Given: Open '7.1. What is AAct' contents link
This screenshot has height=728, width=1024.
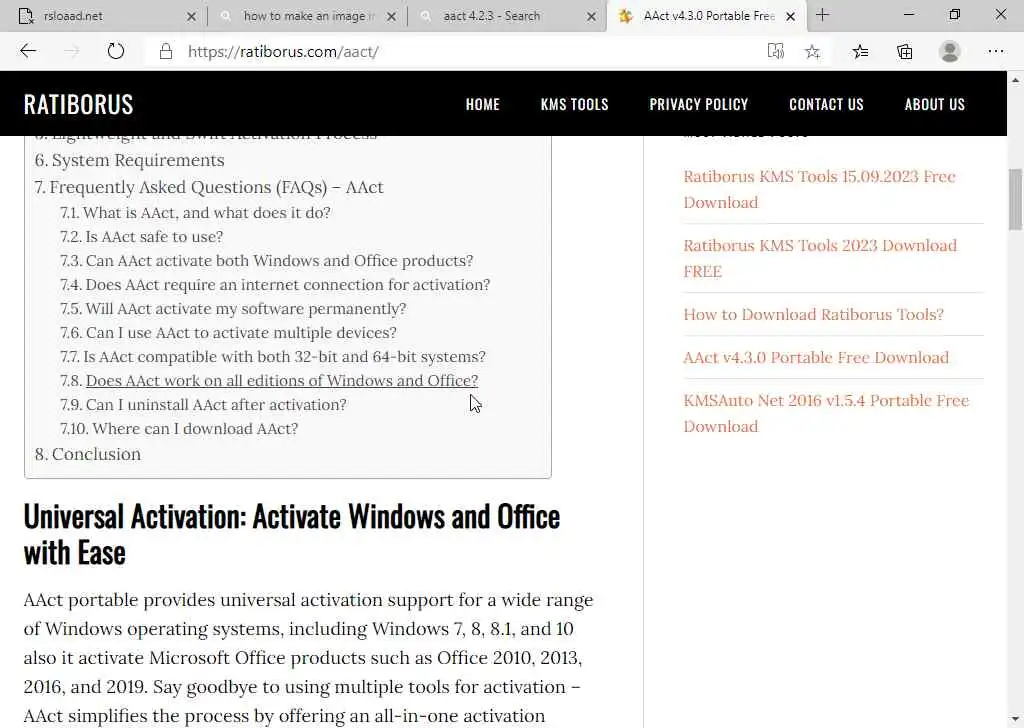Looking at the screenshot, I should click(x=195, y=213).
